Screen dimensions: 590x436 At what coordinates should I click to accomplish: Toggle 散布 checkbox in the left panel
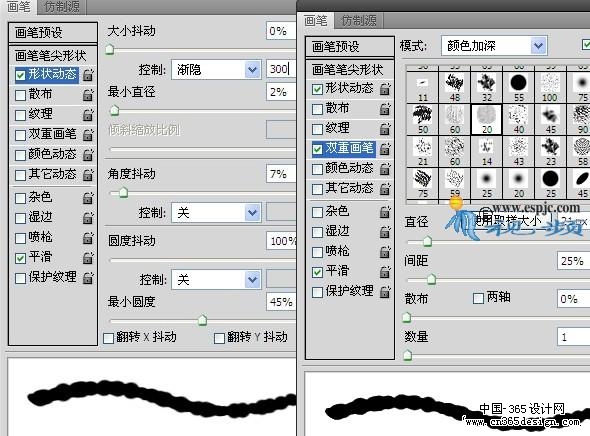pyautogui.click(x=20, y=95)
